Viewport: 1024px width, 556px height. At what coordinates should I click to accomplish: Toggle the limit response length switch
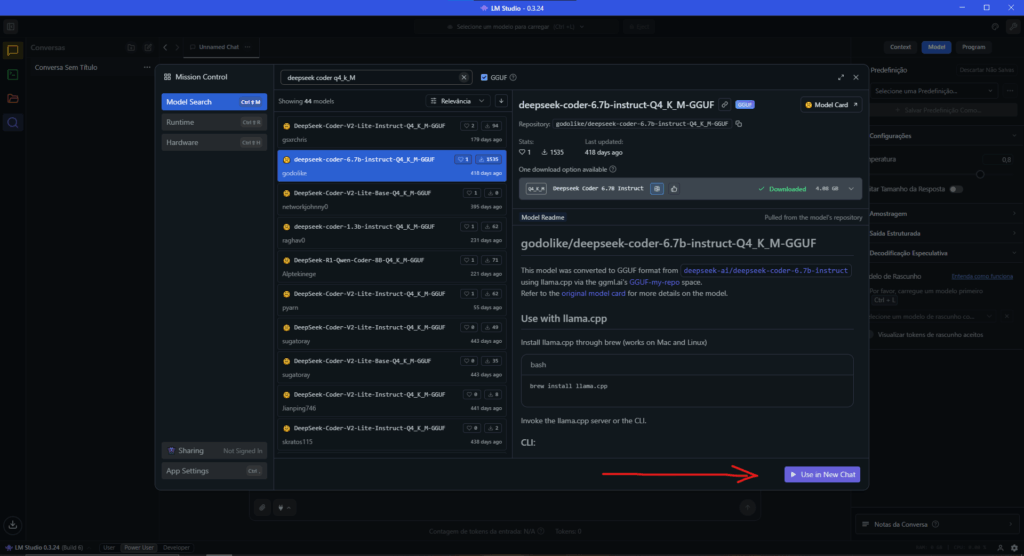click(x=956, y=188)
